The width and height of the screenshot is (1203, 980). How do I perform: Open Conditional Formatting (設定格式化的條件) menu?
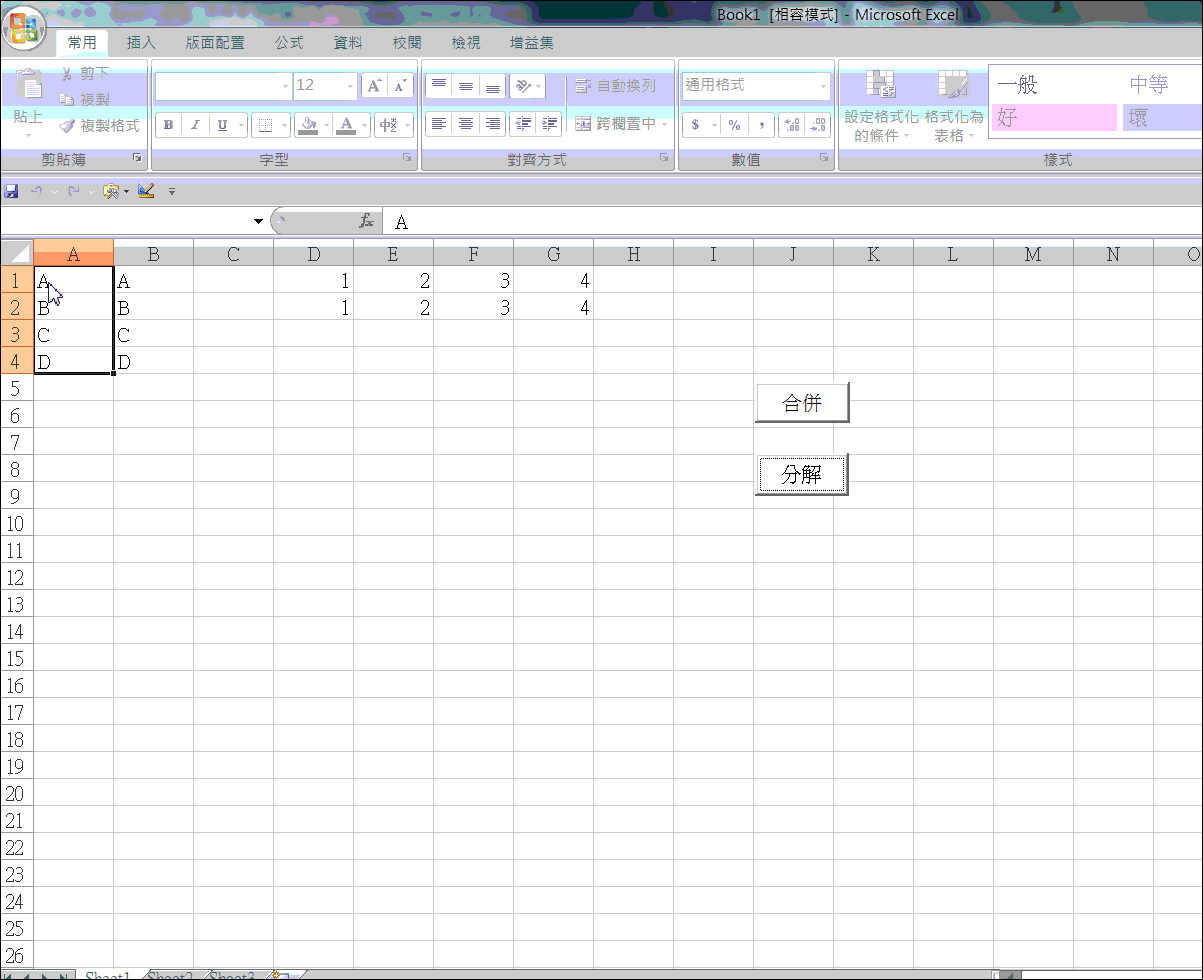click(x=880, y=107)
